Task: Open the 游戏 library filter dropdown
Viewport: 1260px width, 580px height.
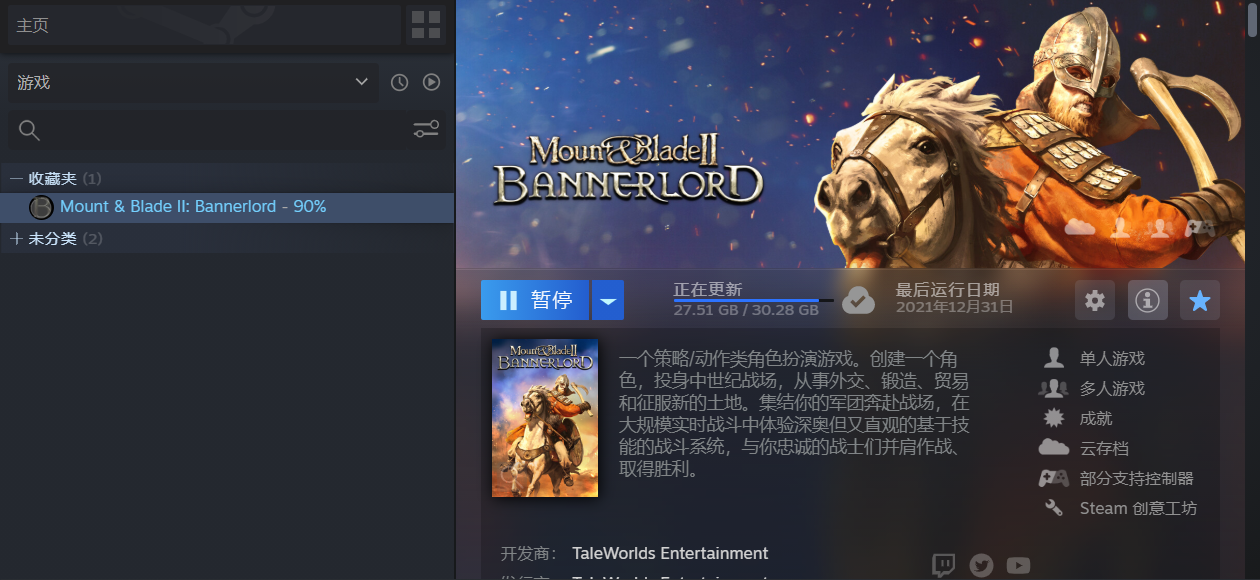Action: click(193, 83)
